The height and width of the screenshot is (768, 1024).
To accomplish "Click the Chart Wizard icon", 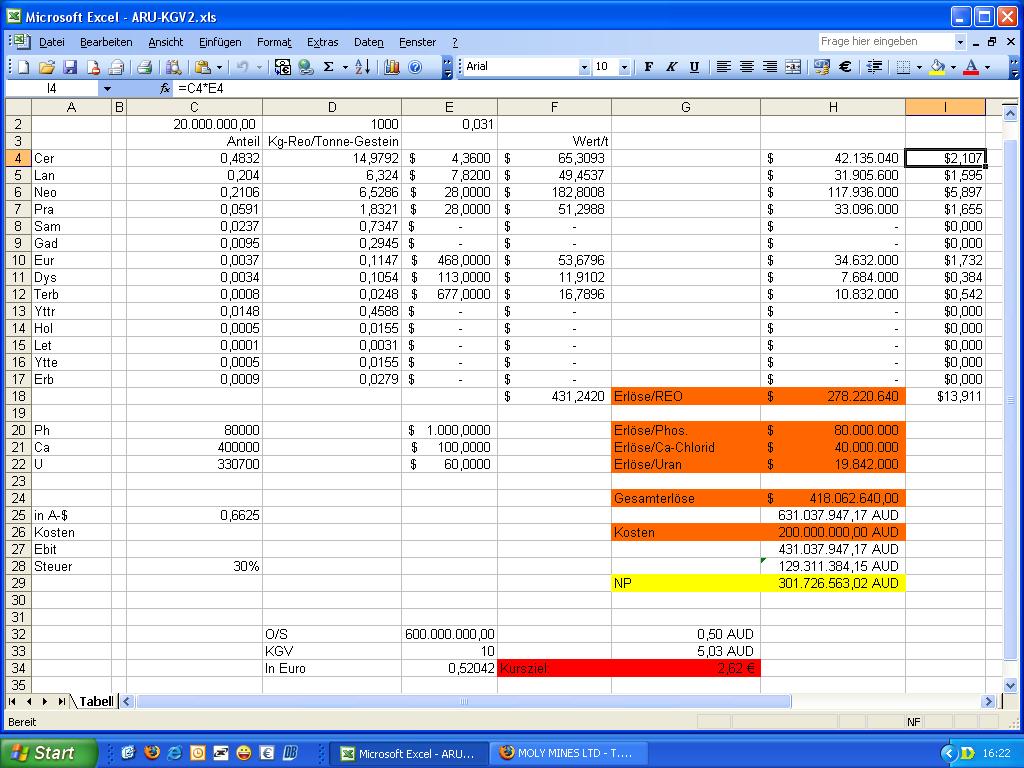I will pos(393,68).
